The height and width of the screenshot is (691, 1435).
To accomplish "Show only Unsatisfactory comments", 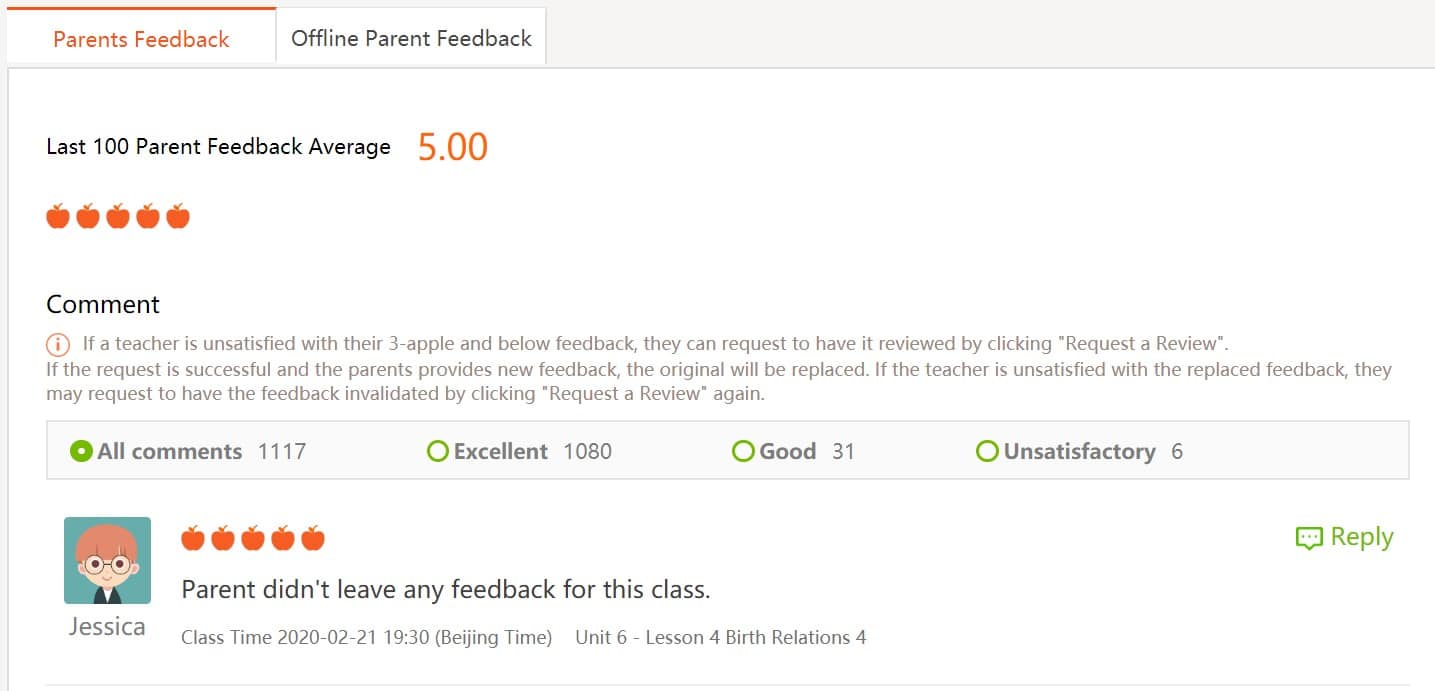I will [987, 451].
